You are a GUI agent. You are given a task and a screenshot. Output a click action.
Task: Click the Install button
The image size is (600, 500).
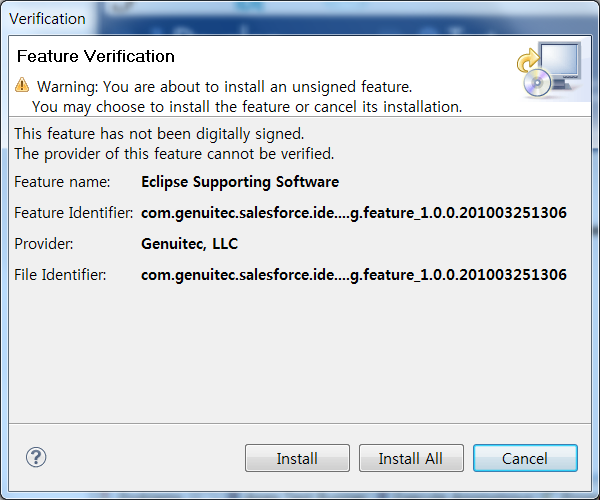(x=297, y=458)
